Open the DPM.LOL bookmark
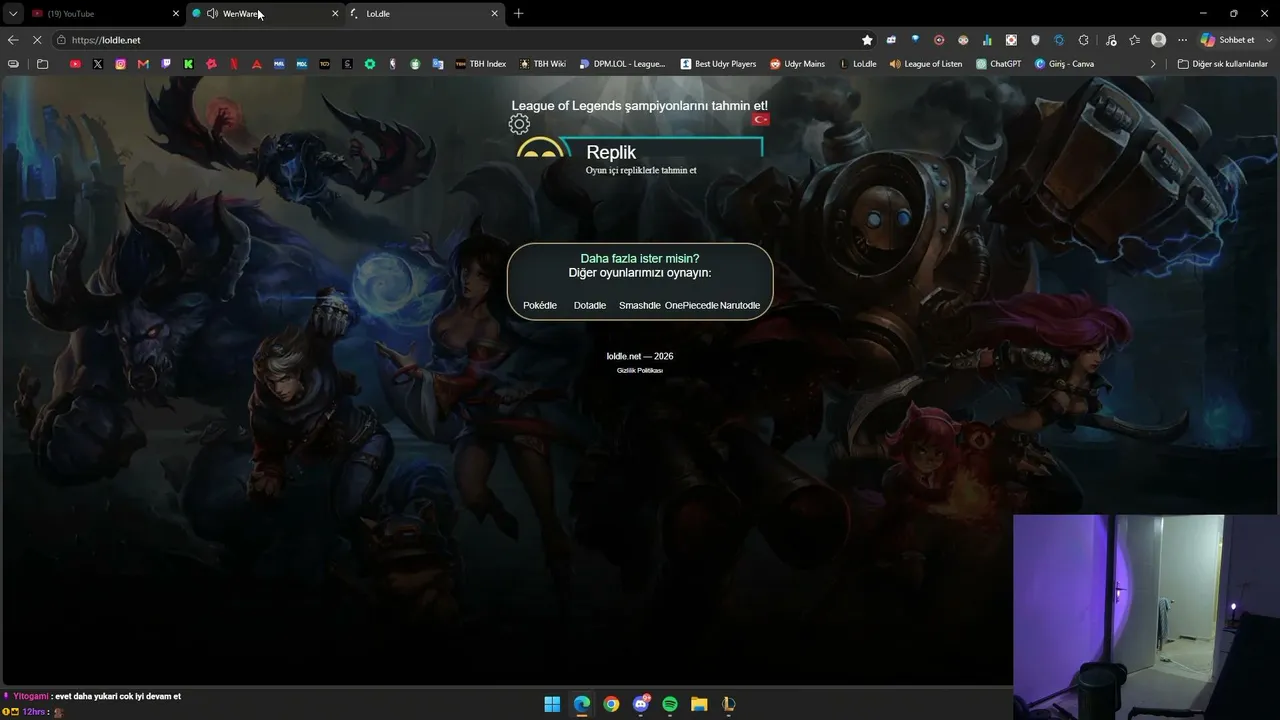The image size is (1280, 720). (x=622, y=64)
